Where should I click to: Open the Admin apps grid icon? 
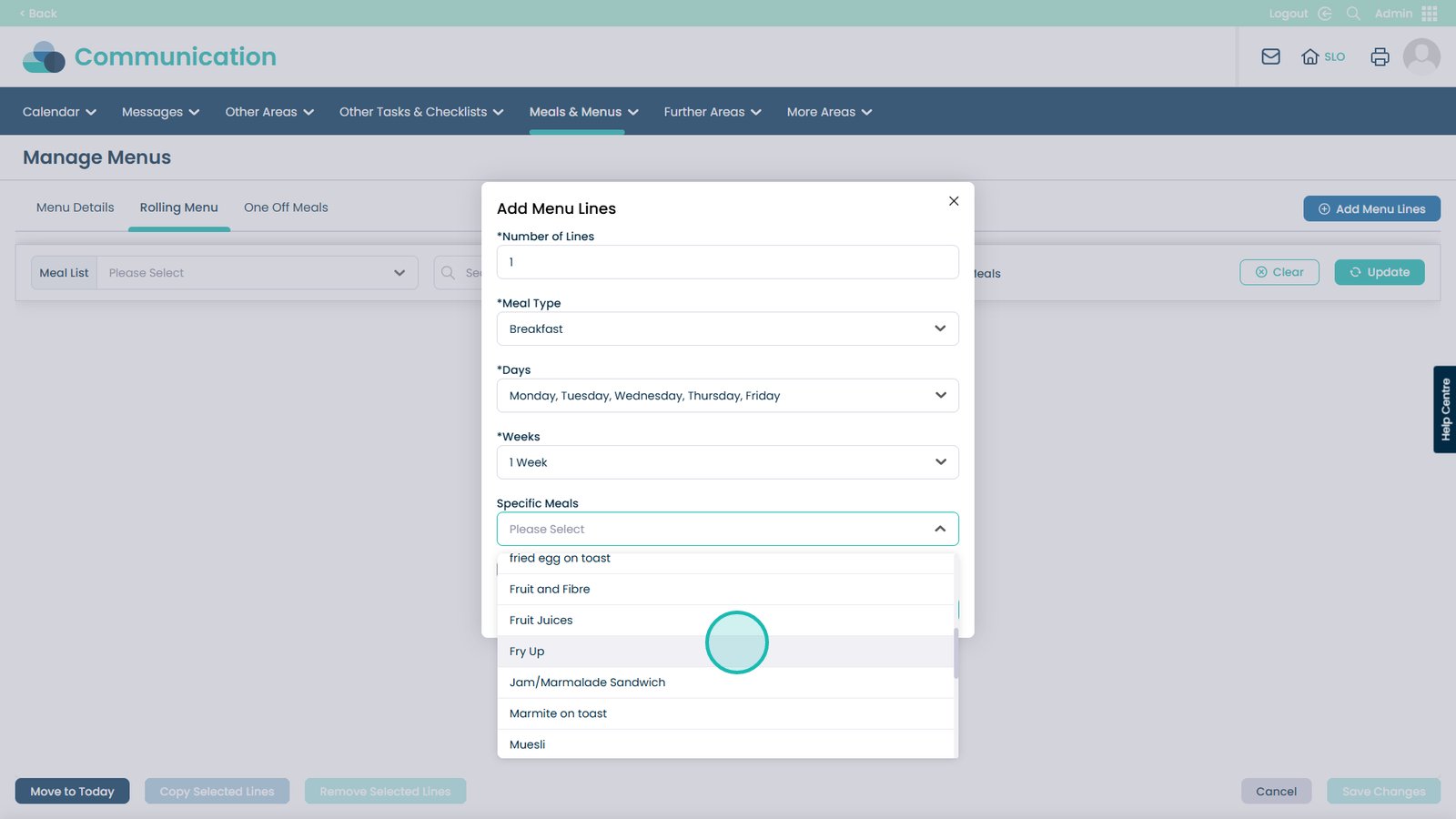tap(1429, 14)
